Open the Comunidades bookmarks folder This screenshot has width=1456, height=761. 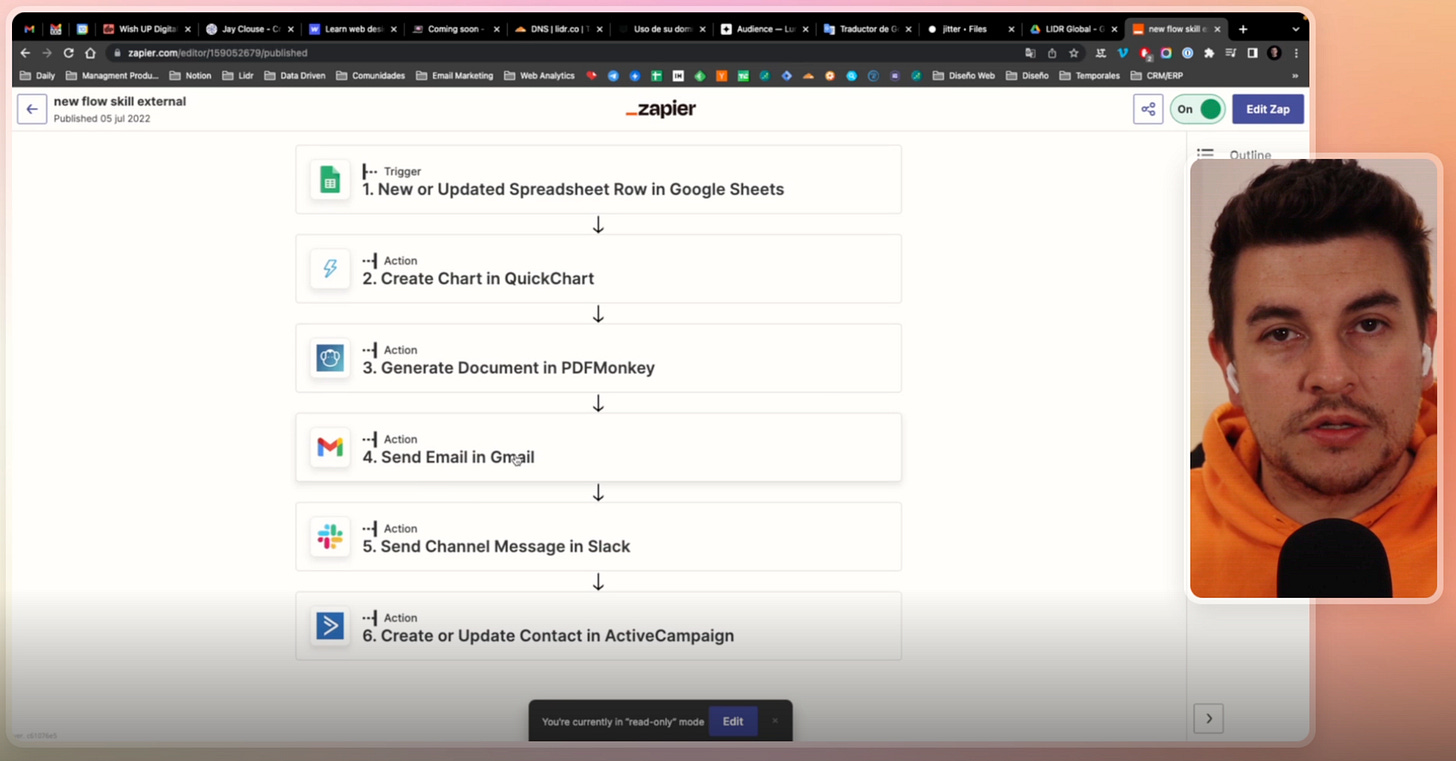370,75
